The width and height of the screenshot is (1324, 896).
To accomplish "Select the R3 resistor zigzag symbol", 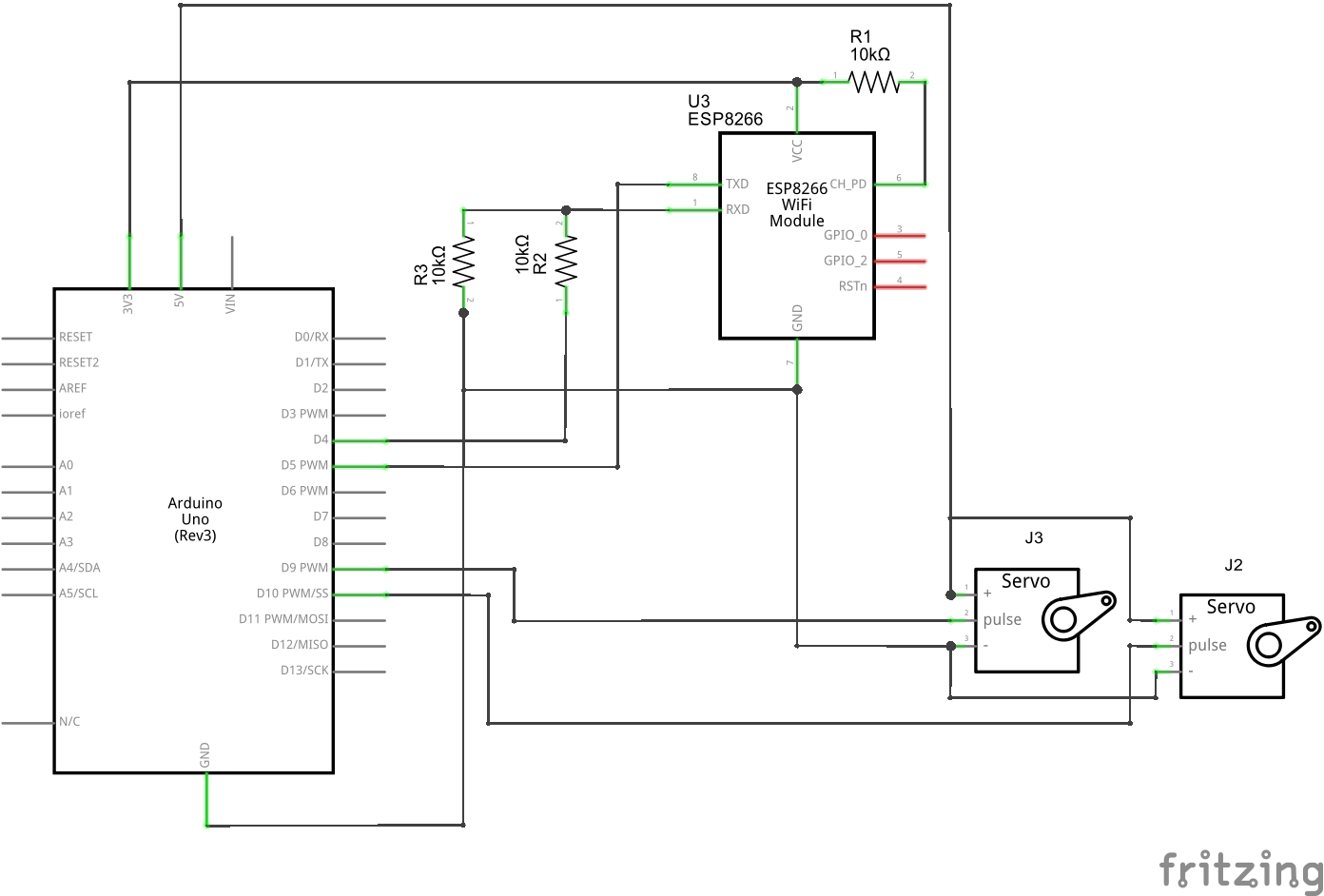I will [x=463, y=263].
